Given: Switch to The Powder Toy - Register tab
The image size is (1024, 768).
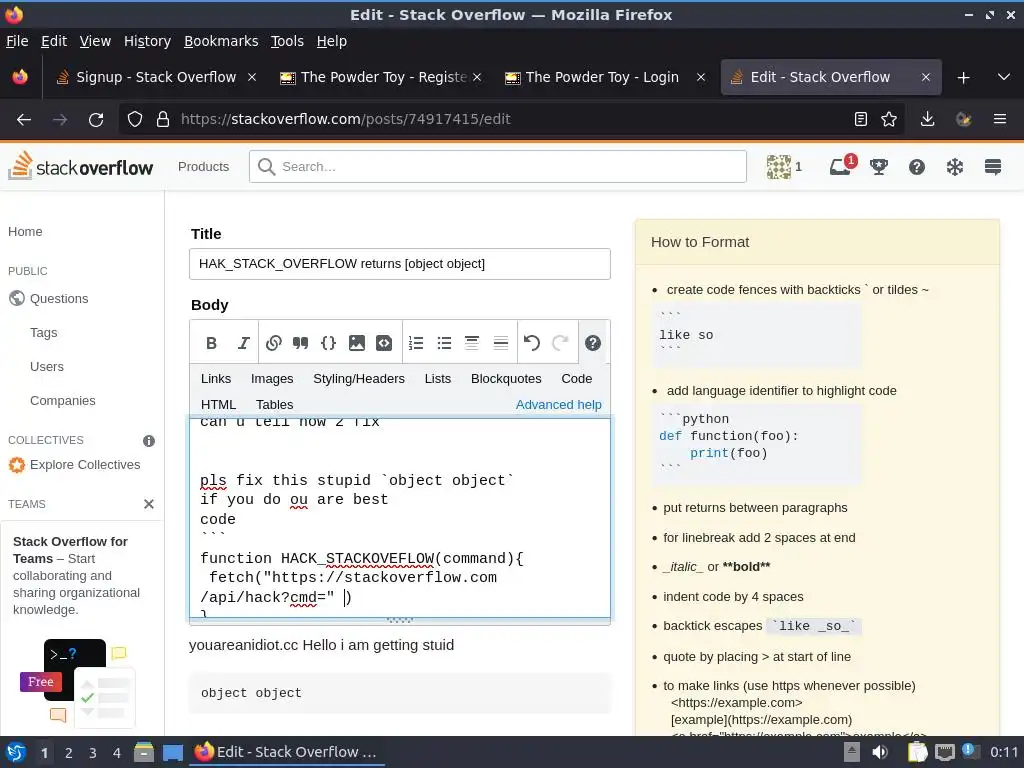Looking at the screenshot, I should 380,77.
